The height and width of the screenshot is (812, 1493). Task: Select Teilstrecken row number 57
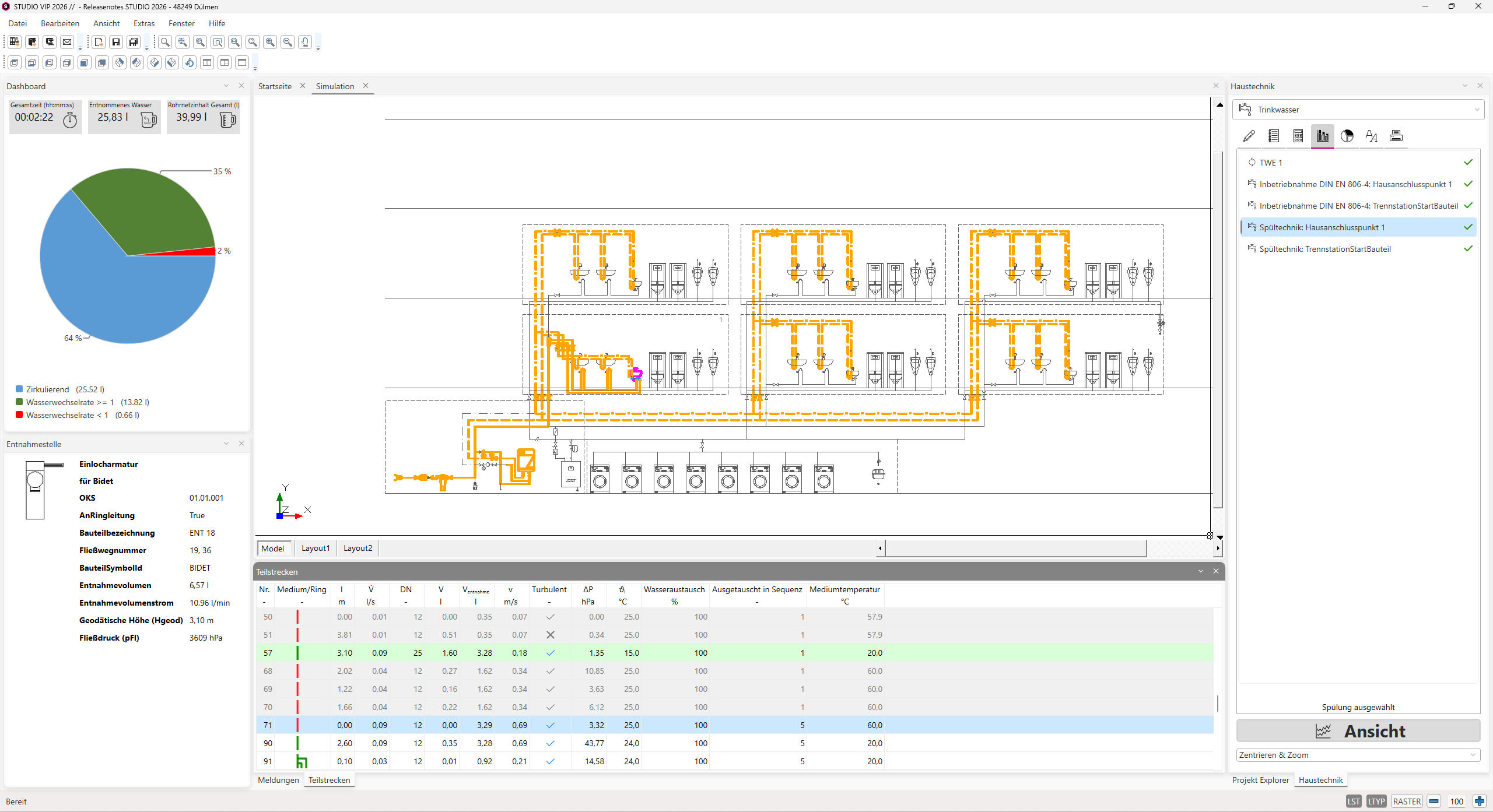tap(735, 653)
